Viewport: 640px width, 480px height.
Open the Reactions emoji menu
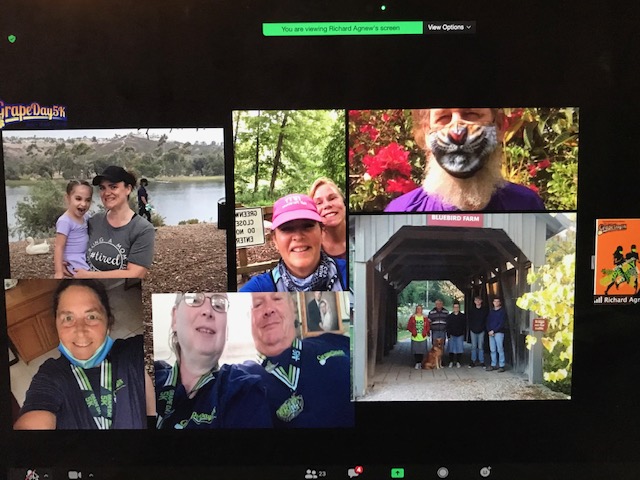coord(485,472)
